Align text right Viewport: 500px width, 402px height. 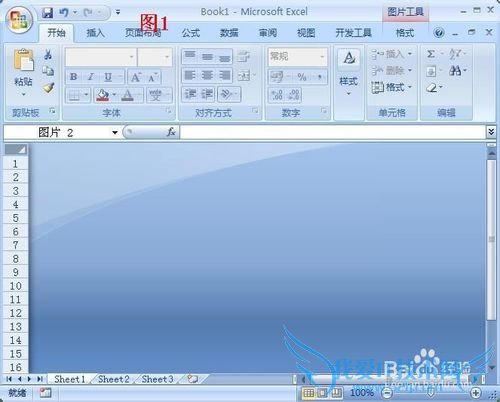(x=225, y=75)
